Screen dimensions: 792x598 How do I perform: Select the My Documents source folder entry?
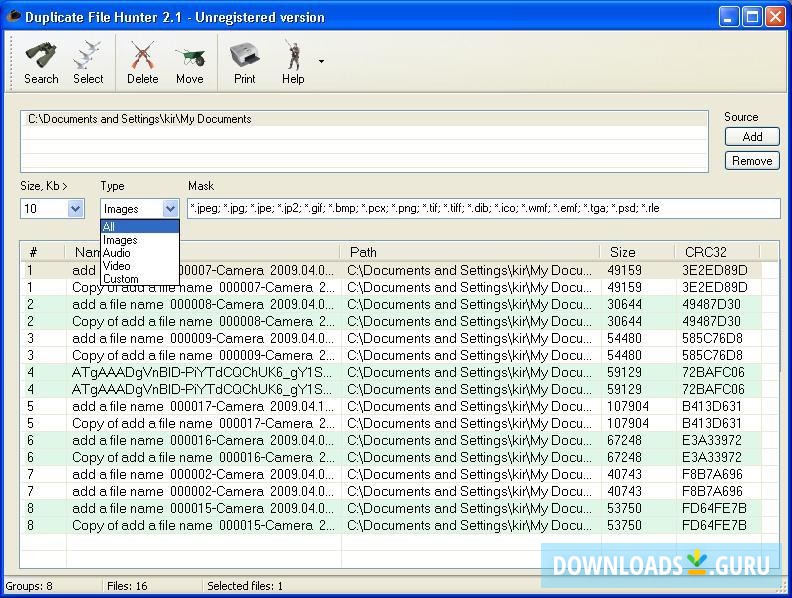coord(140,119)
